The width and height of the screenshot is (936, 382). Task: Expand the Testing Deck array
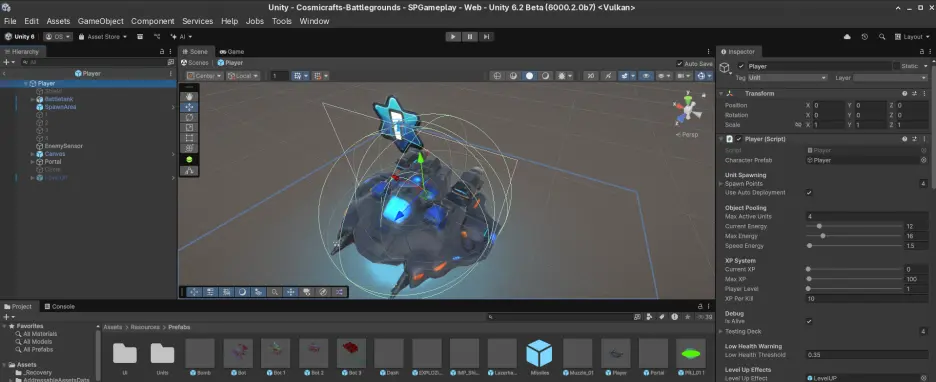click(x=721, y=331)
